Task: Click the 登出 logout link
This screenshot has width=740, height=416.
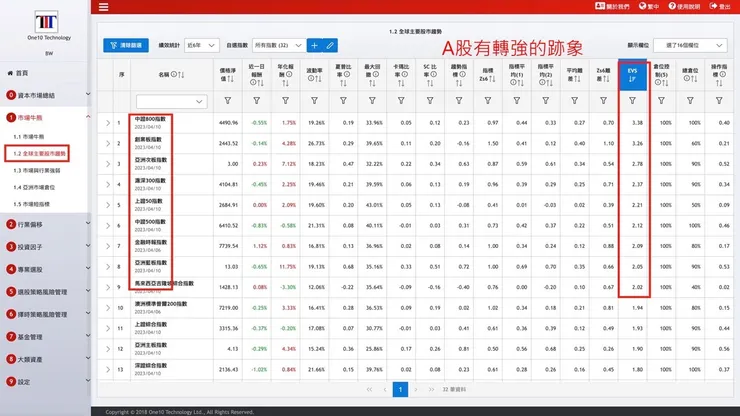Action: tap(720, 6)
